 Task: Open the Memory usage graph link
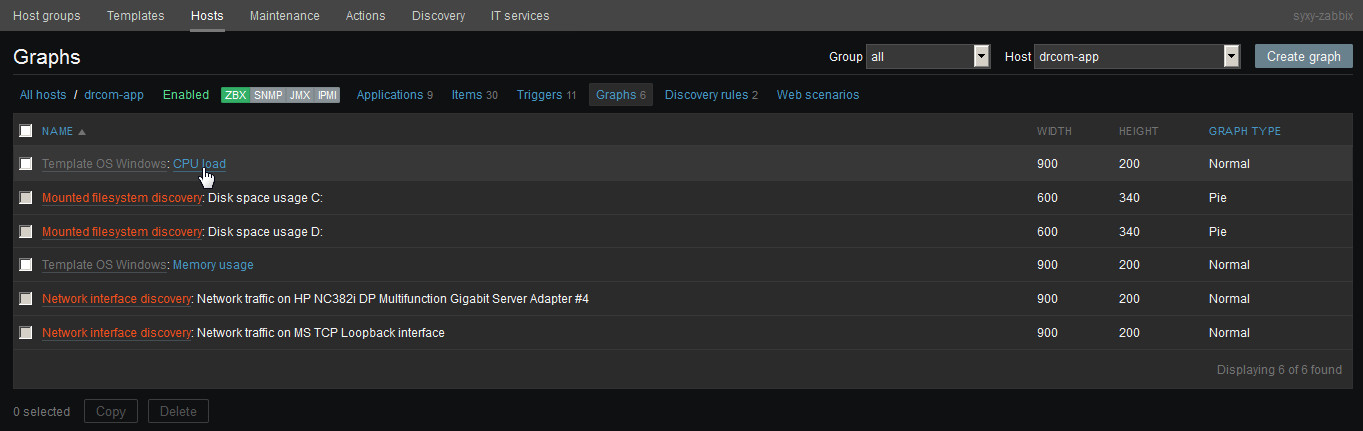213,265
